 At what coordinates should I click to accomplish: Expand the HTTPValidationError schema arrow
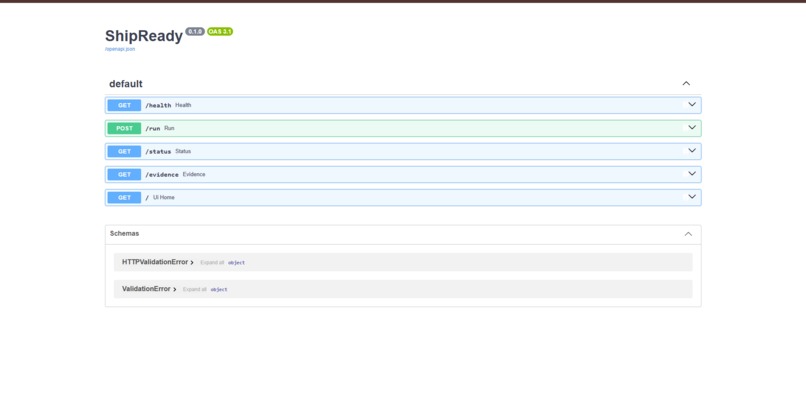[192, 262]
